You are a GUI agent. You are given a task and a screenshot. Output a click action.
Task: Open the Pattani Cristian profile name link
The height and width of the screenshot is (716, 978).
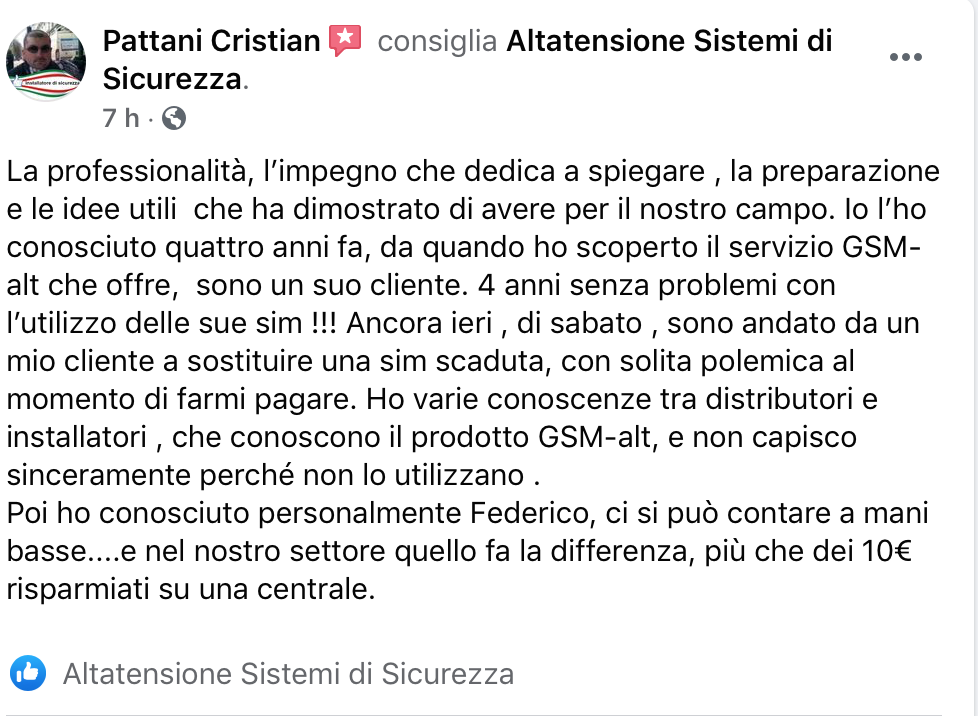(211, 41)
